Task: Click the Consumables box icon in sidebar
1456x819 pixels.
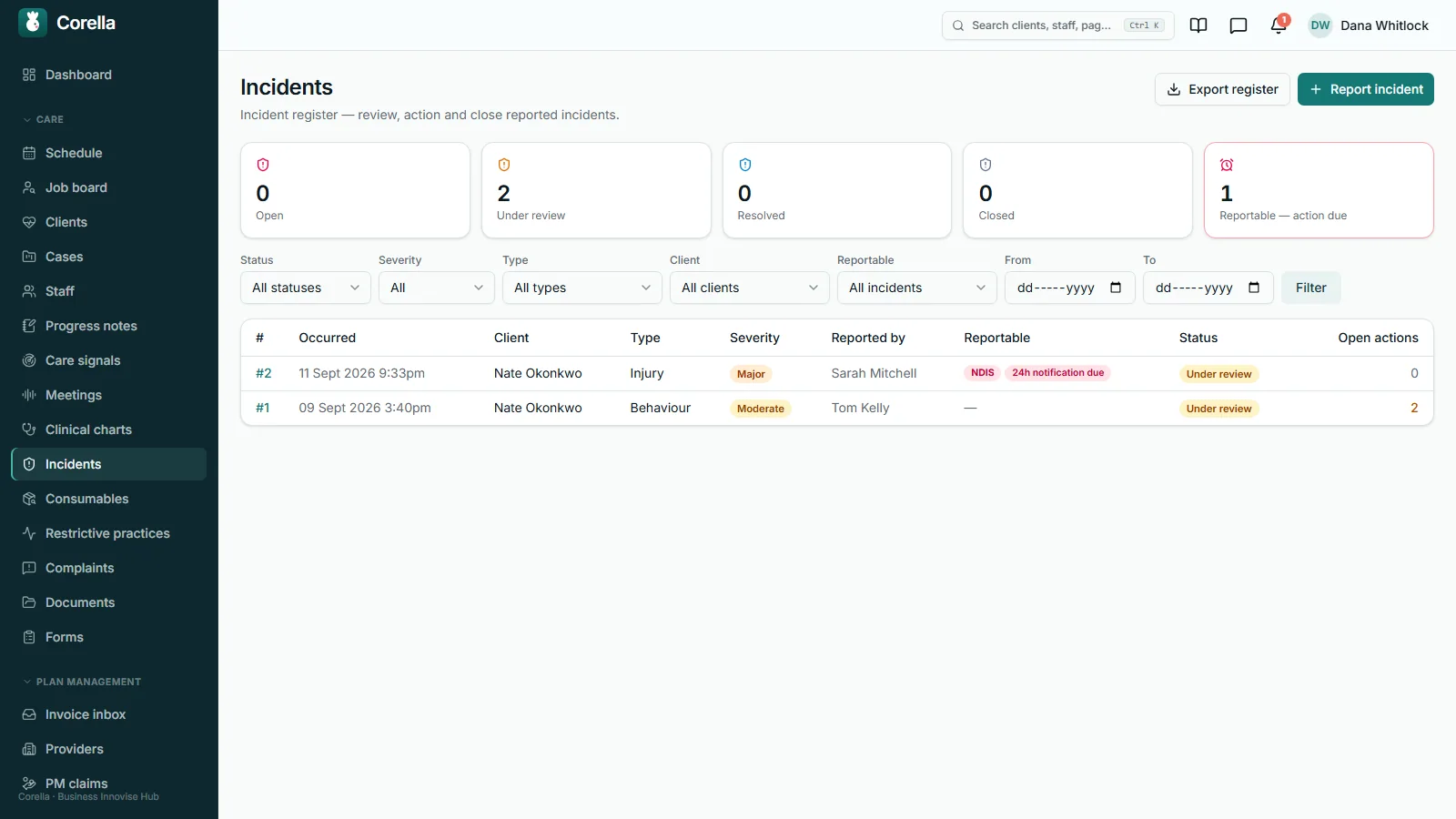Action: pos(29,499)
